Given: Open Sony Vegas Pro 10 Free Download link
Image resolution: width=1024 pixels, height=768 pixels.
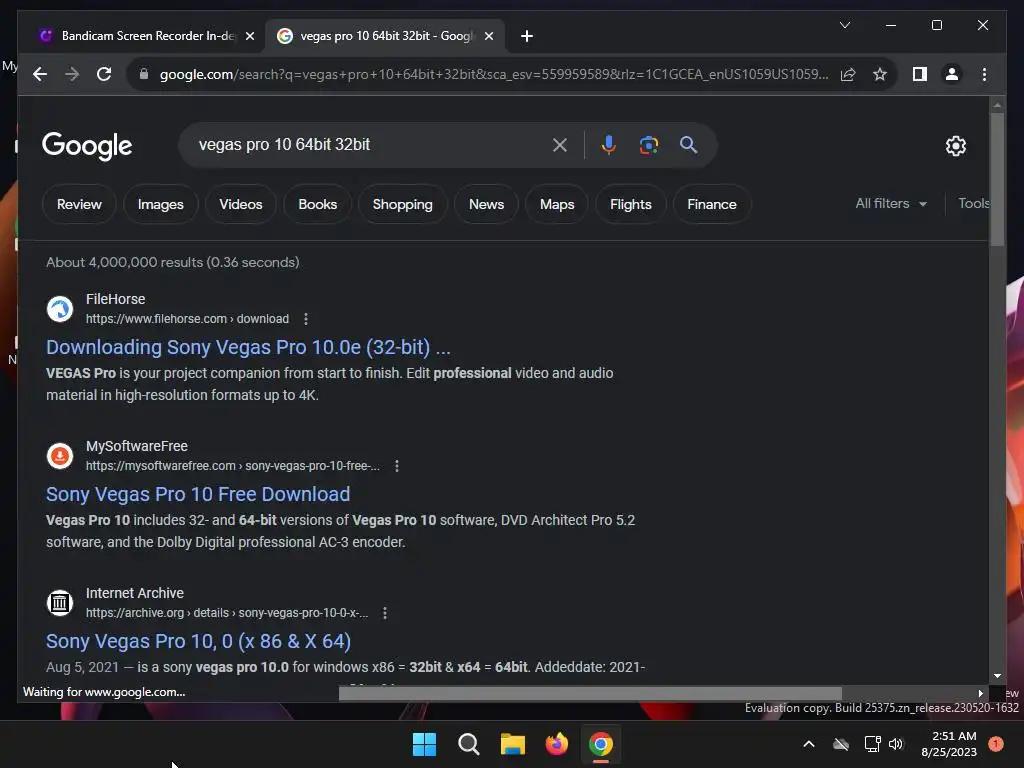Looking at the screenshot, I should 198,494.
